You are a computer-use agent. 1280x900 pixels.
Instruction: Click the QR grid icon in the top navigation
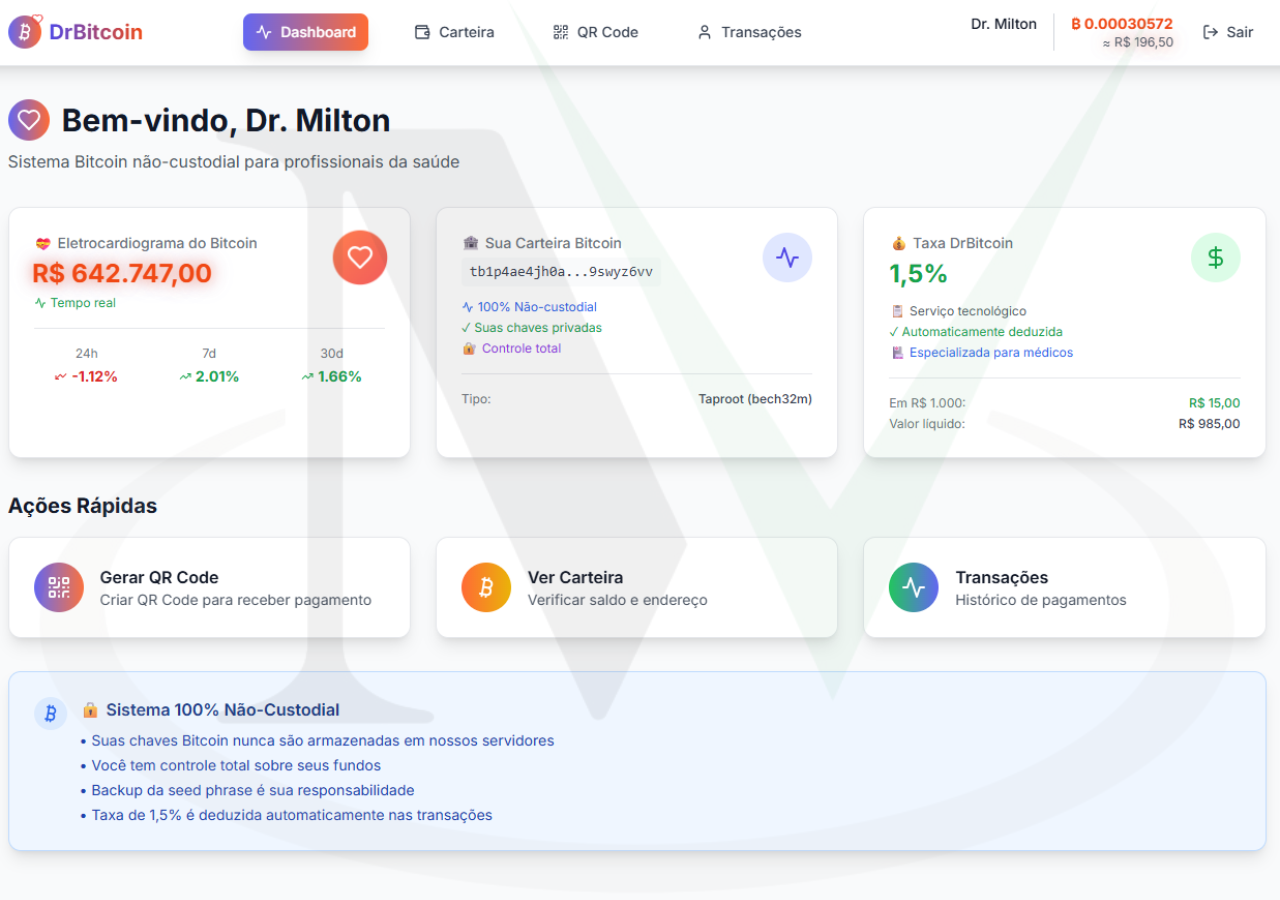pyautogui.click(x=560, y=32)
